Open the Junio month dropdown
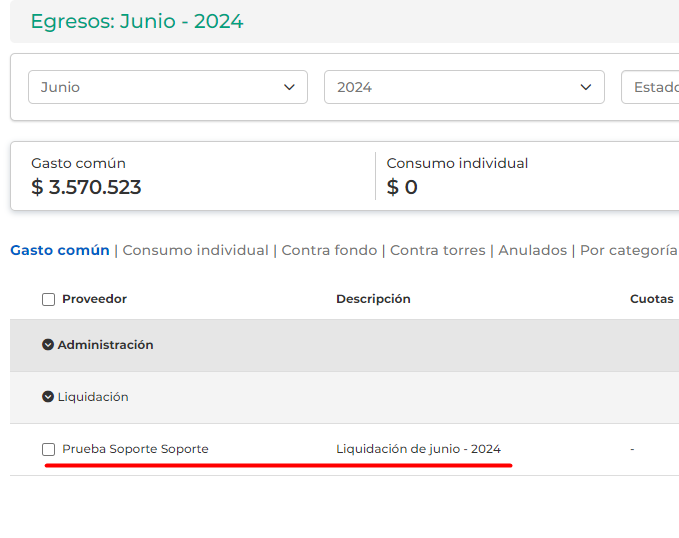The height and width of the screenshot is (538, 679). pyautogui.click(x=168, y=87)
